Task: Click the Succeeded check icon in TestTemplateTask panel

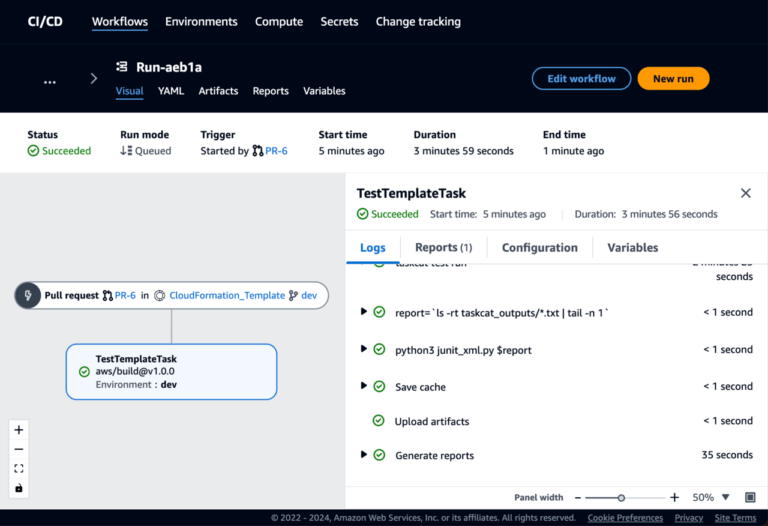Action: (x=362, y=214)
